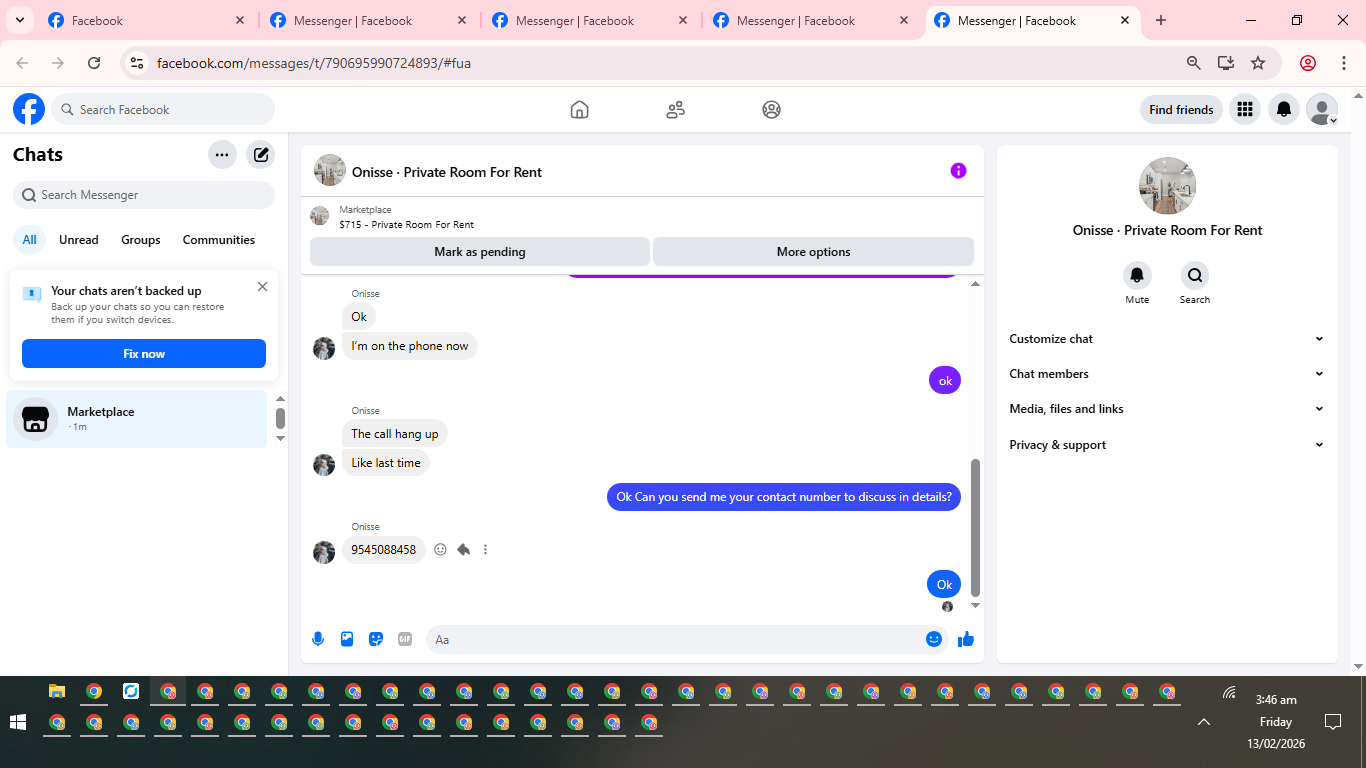Click the Find friends button
The height and width of the screenshot is (768, 1366).
(x=1181, y=110)
